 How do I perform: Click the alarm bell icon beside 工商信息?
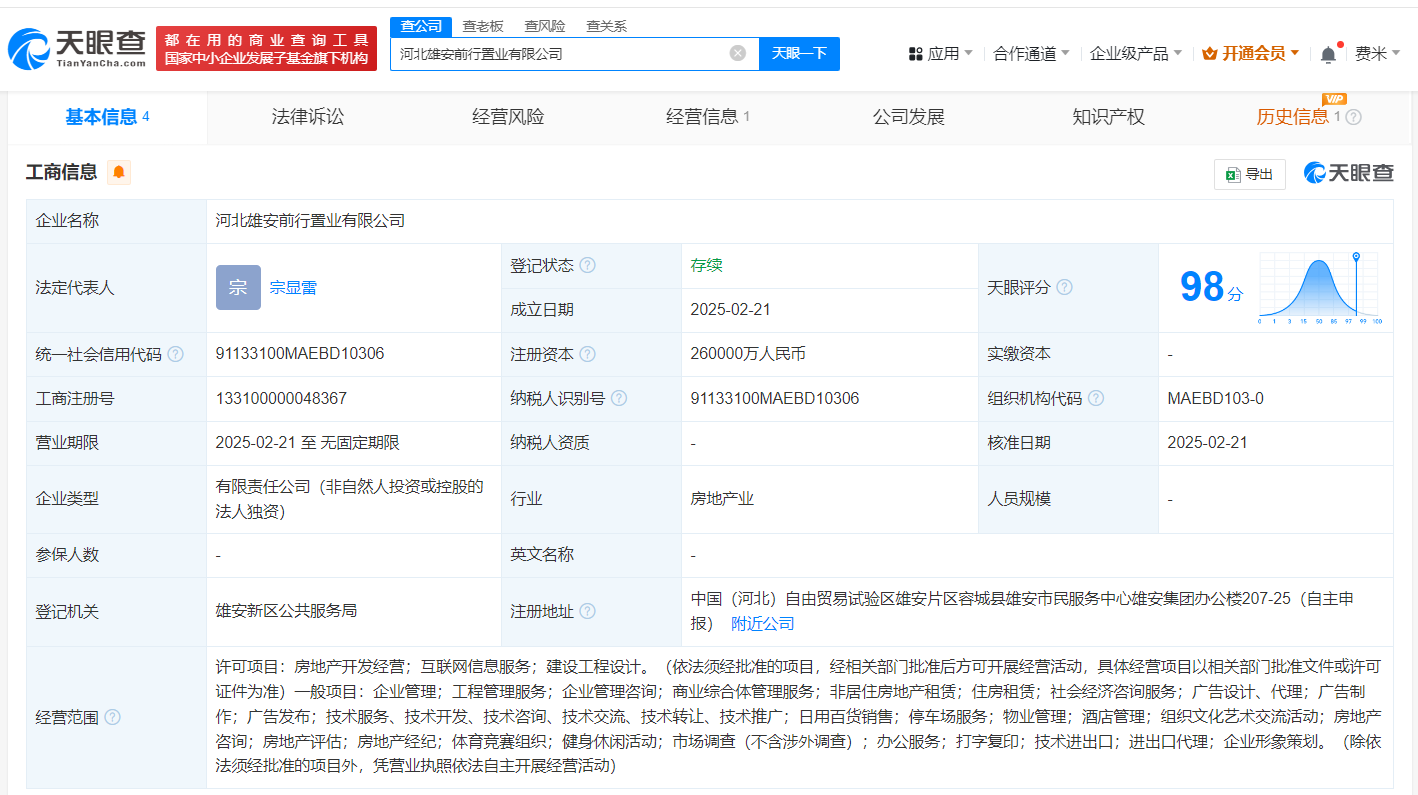point(119,172)
